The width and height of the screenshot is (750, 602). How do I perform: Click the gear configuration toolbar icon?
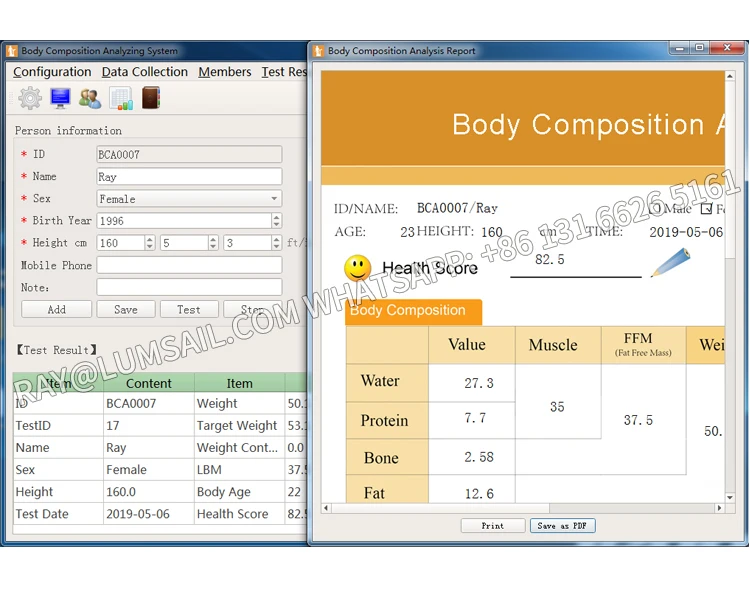[30, 98]
